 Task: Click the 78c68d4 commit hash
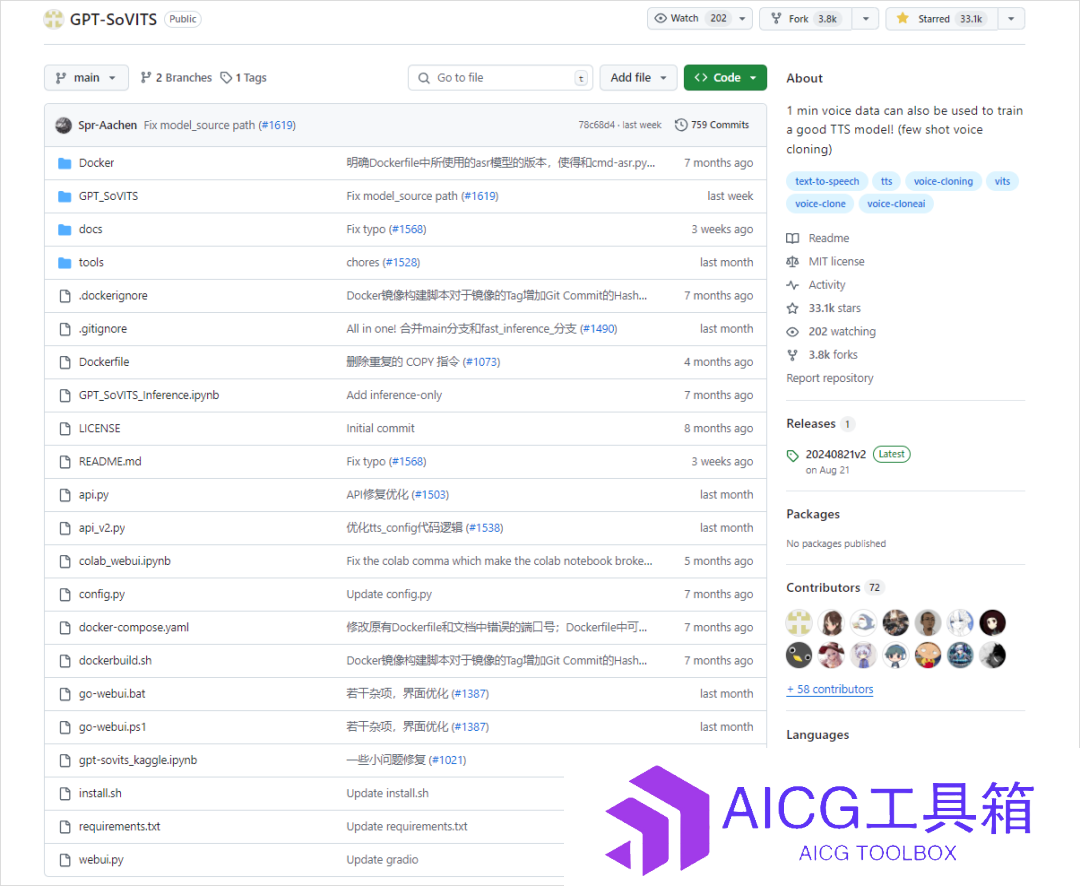pos(596,125)
